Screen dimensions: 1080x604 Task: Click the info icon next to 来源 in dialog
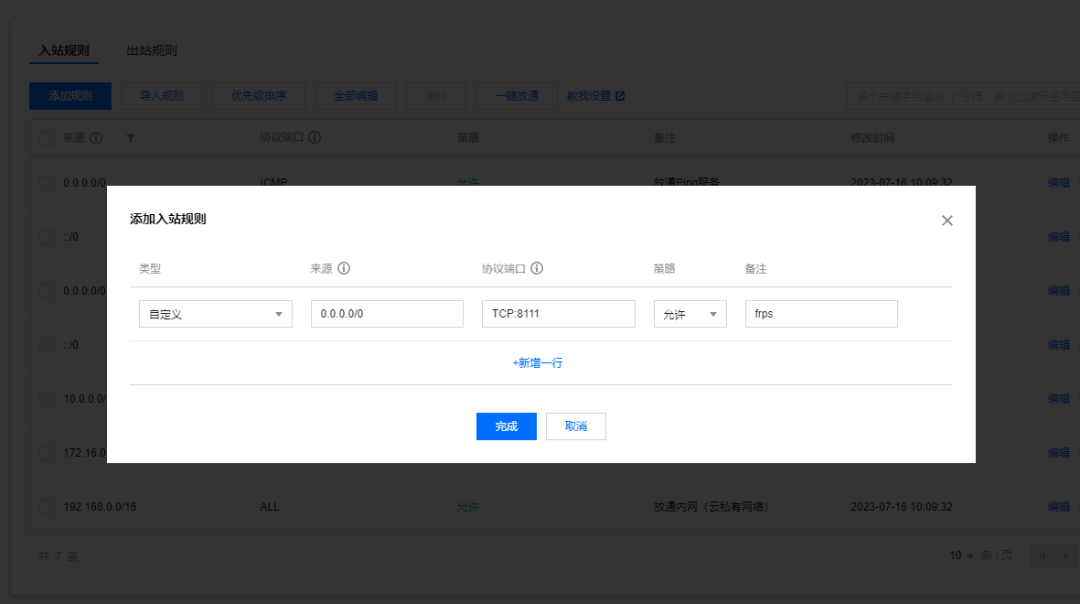click(x=344, y=269)
